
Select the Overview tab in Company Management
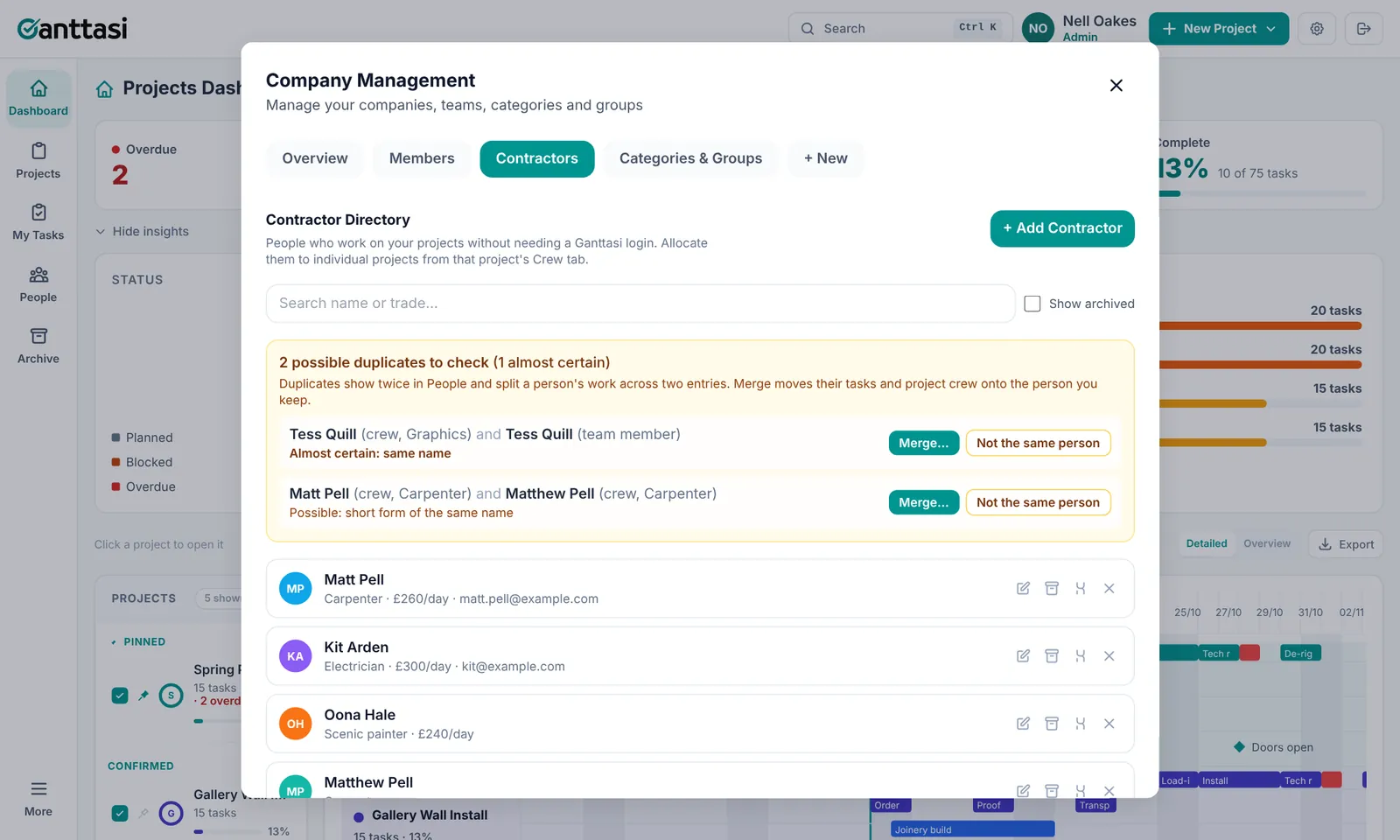pyautogui.click(x=315, y=158)
